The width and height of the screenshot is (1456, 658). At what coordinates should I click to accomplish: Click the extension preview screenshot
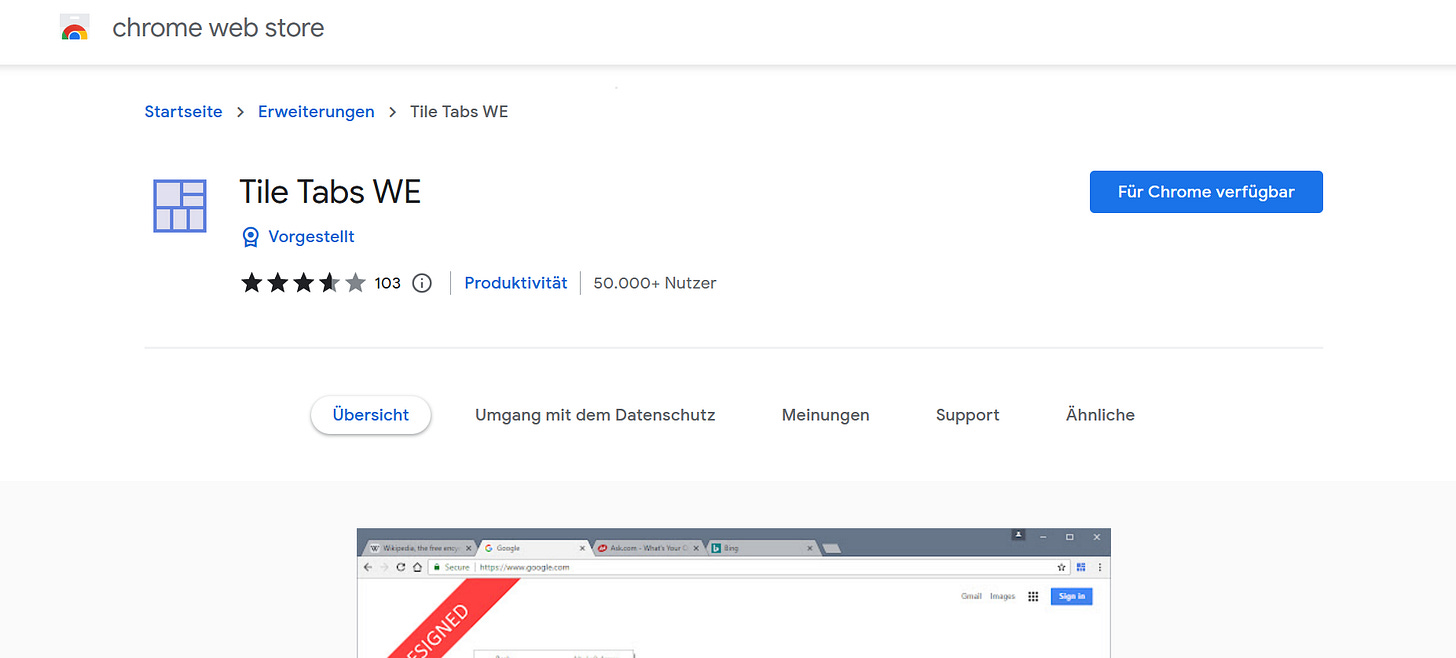pyautogui.click(x=734, y=593)
